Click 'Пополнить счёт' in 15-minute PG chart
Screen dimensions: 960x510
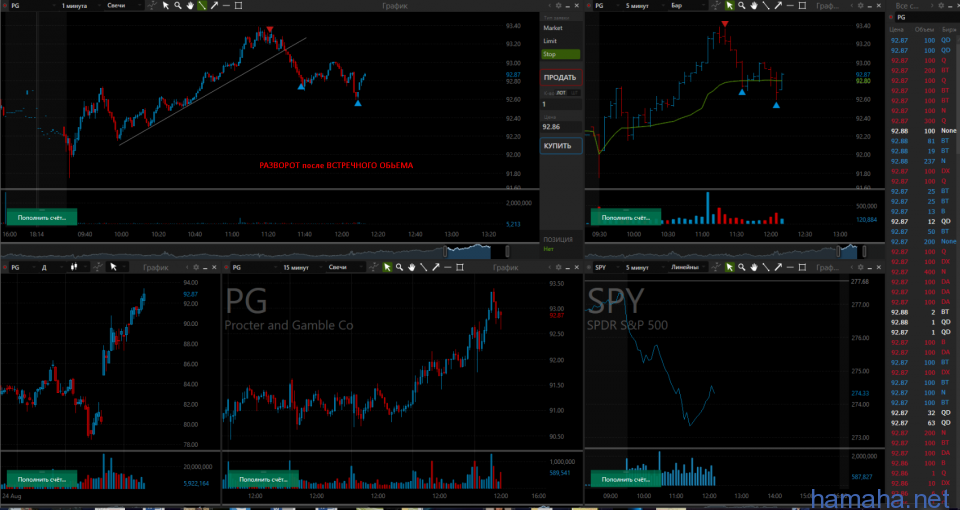pos(263,479)
